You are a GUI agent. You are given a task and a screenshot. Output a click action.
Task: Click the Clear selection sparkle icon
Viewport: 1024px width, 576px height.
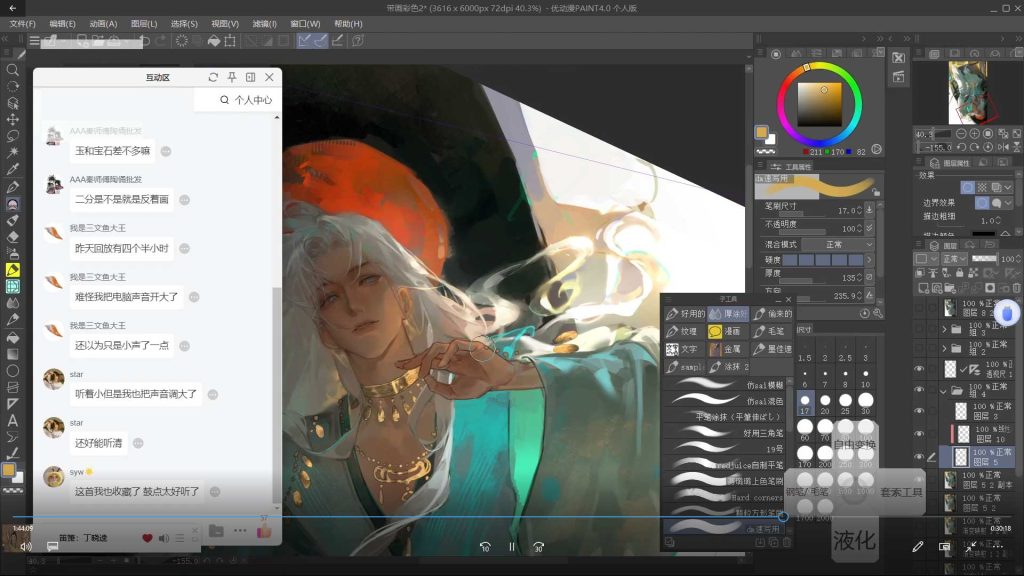click(x=182, y=40)
